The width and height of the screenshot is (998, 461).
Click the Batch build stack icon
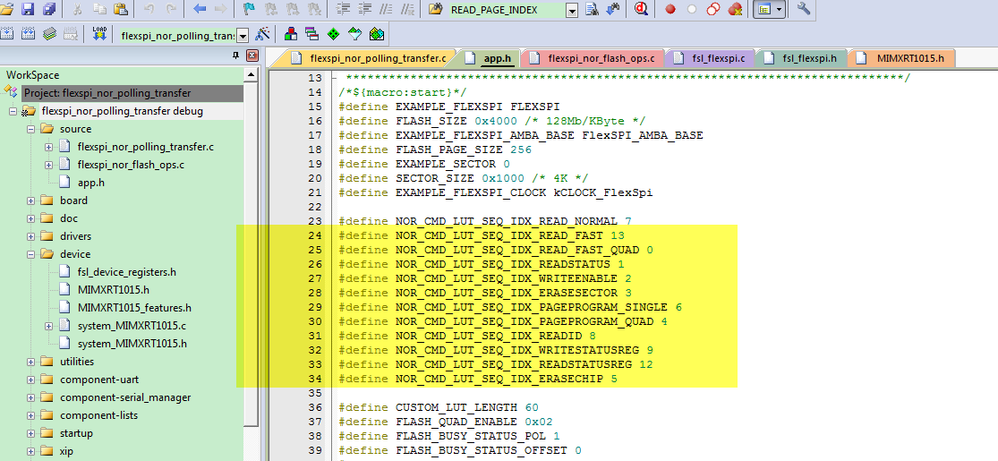tap(50, 34)
